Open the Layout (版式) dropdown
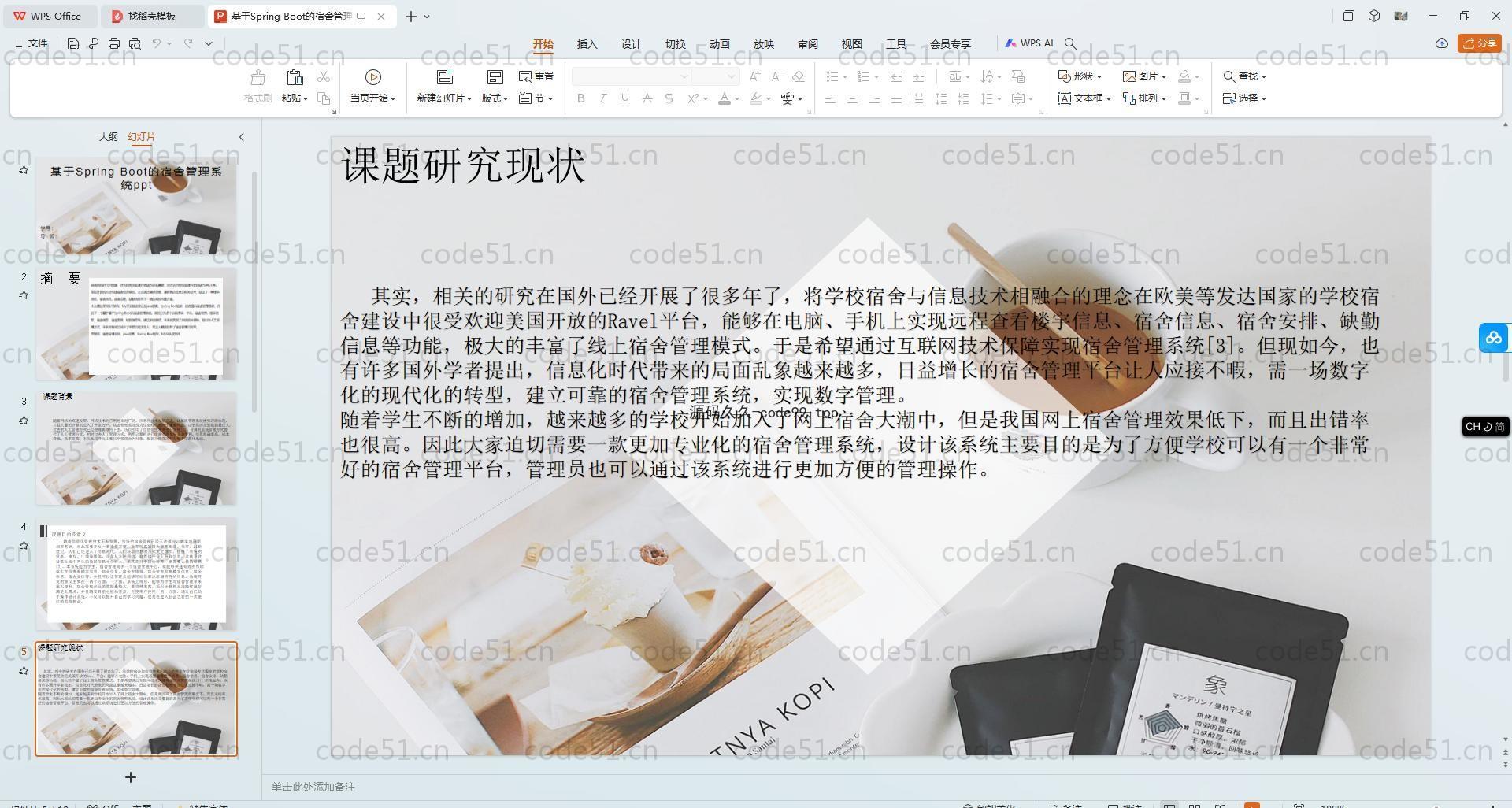1512x808 pixels. [495, 98]
